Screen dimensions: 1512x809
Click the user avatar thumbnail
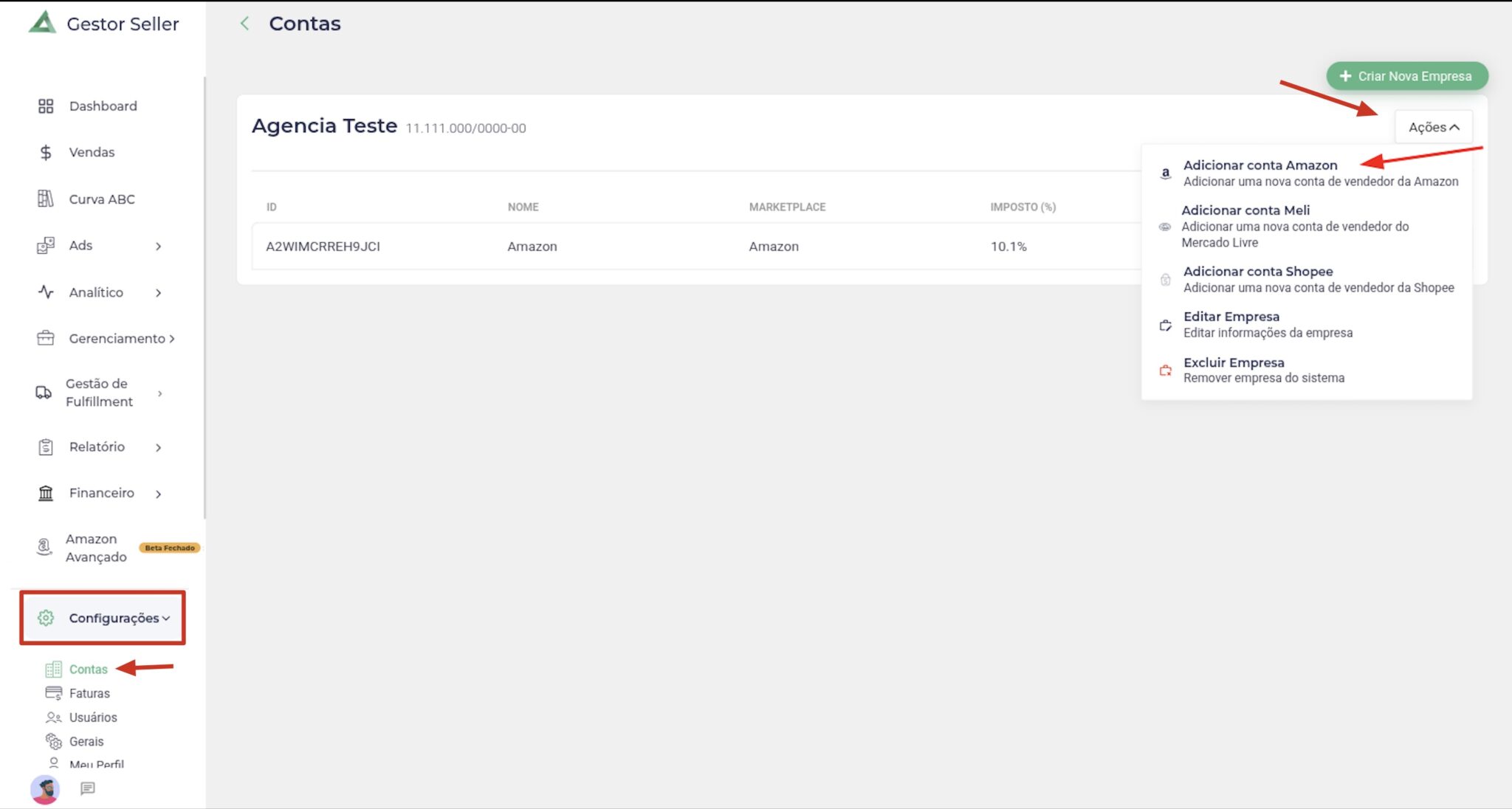45,790
